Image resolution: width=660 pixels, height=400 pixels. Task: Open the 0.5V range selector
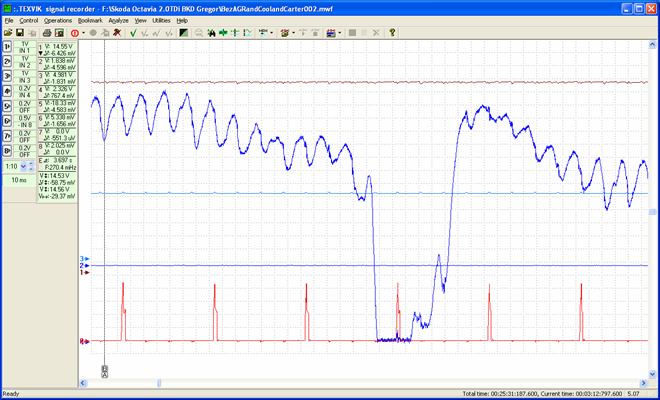[x=25, y=118]
